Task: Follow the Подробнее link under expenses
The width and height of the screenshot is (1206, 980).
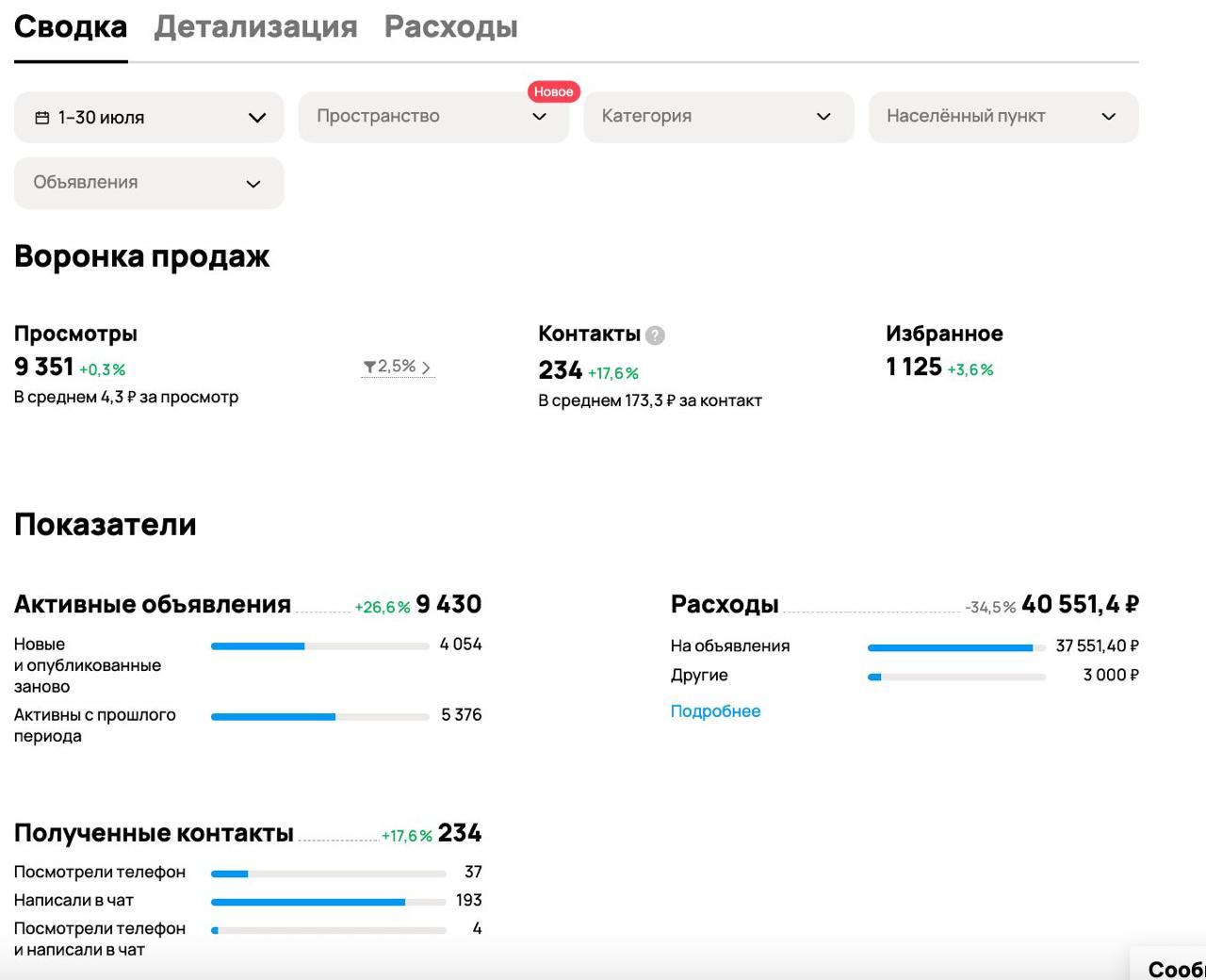Action: 715,711
